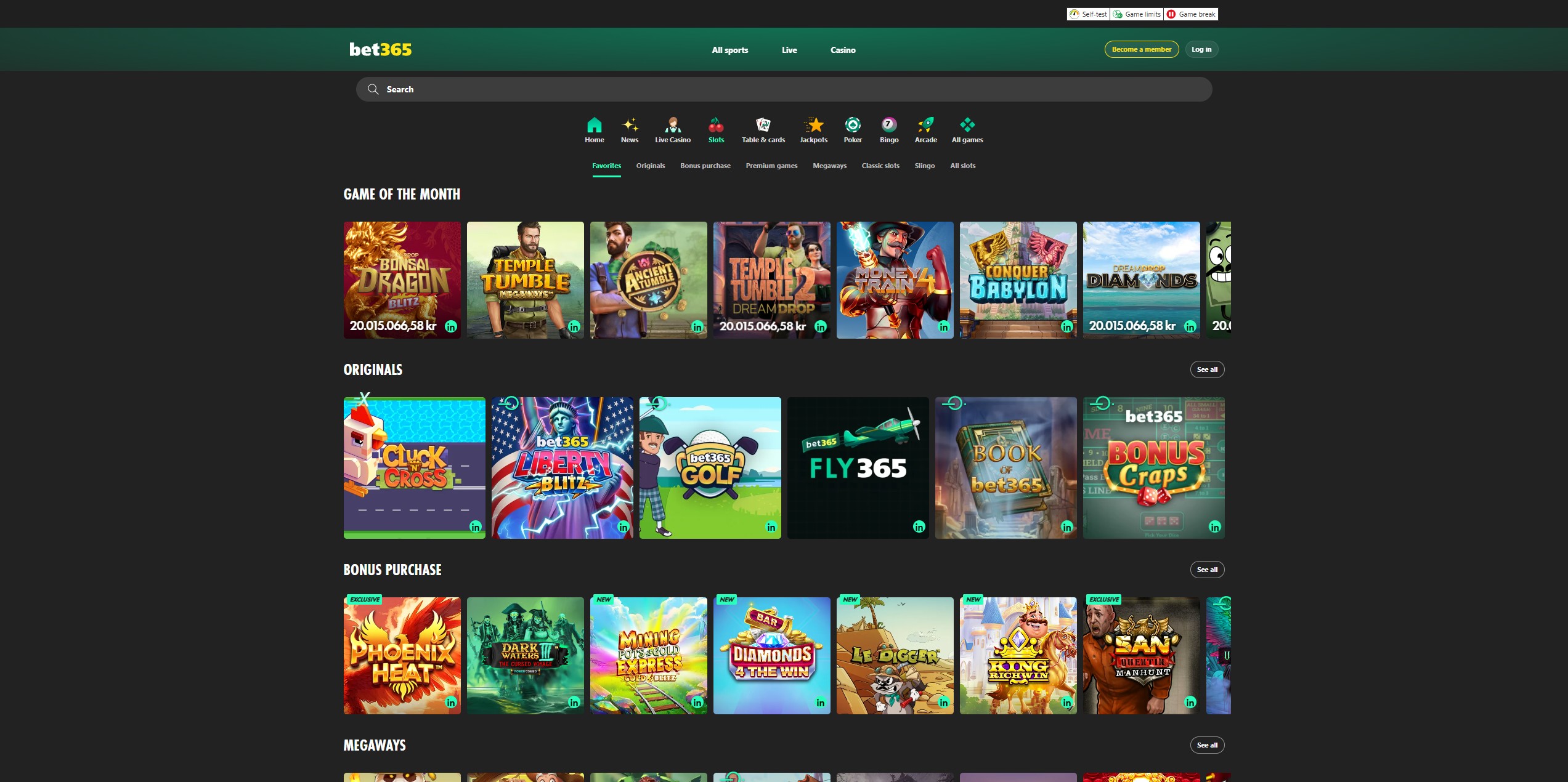Open Book of bet365 game thumbnail
The image size is (1568, 782).
[1005, 468]
